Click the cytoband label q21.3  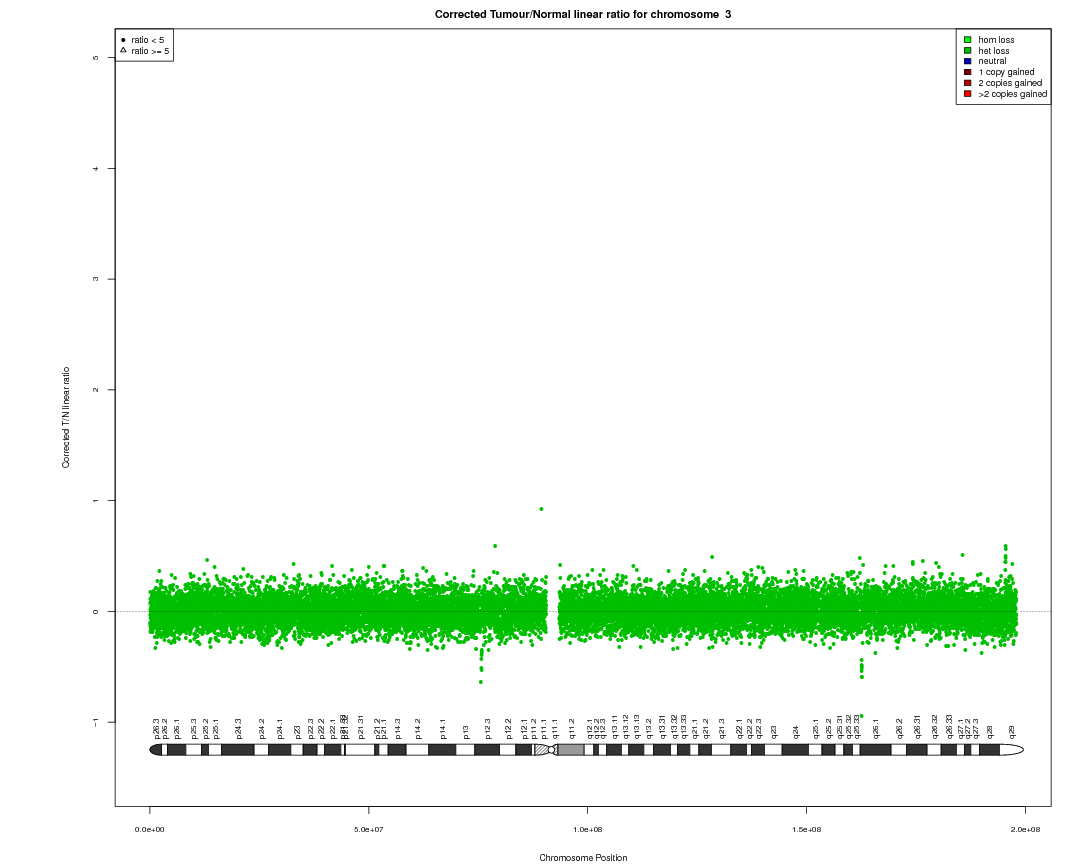tap(722, 729)
